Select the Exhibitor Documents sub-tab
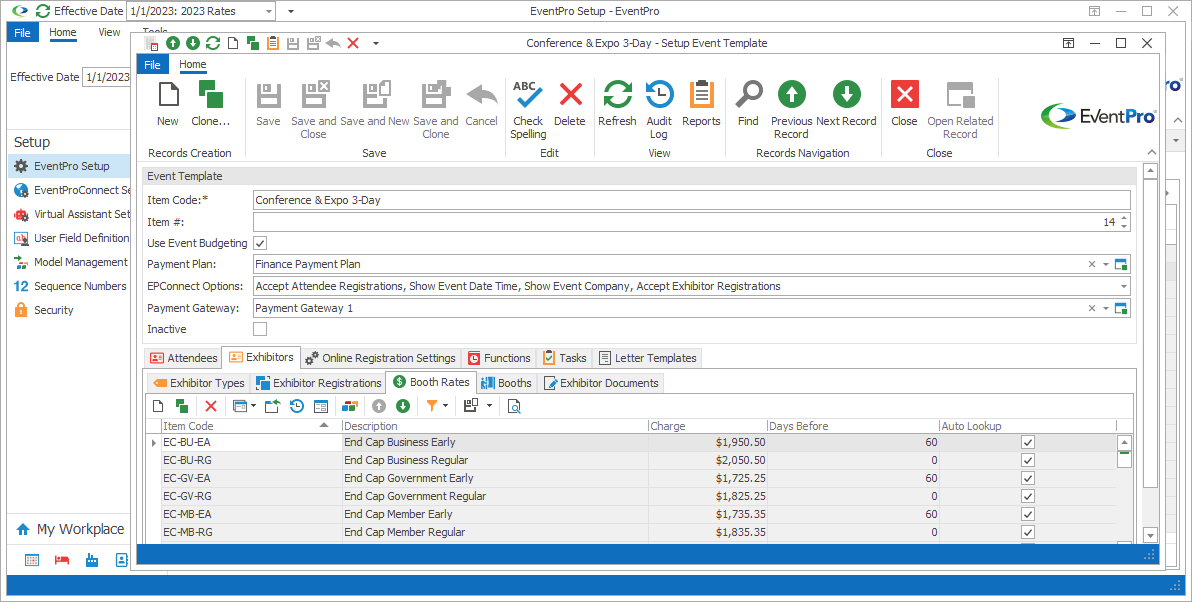Image resolution: width=1192 pixels, height=602 pixels. coord(601,383)
